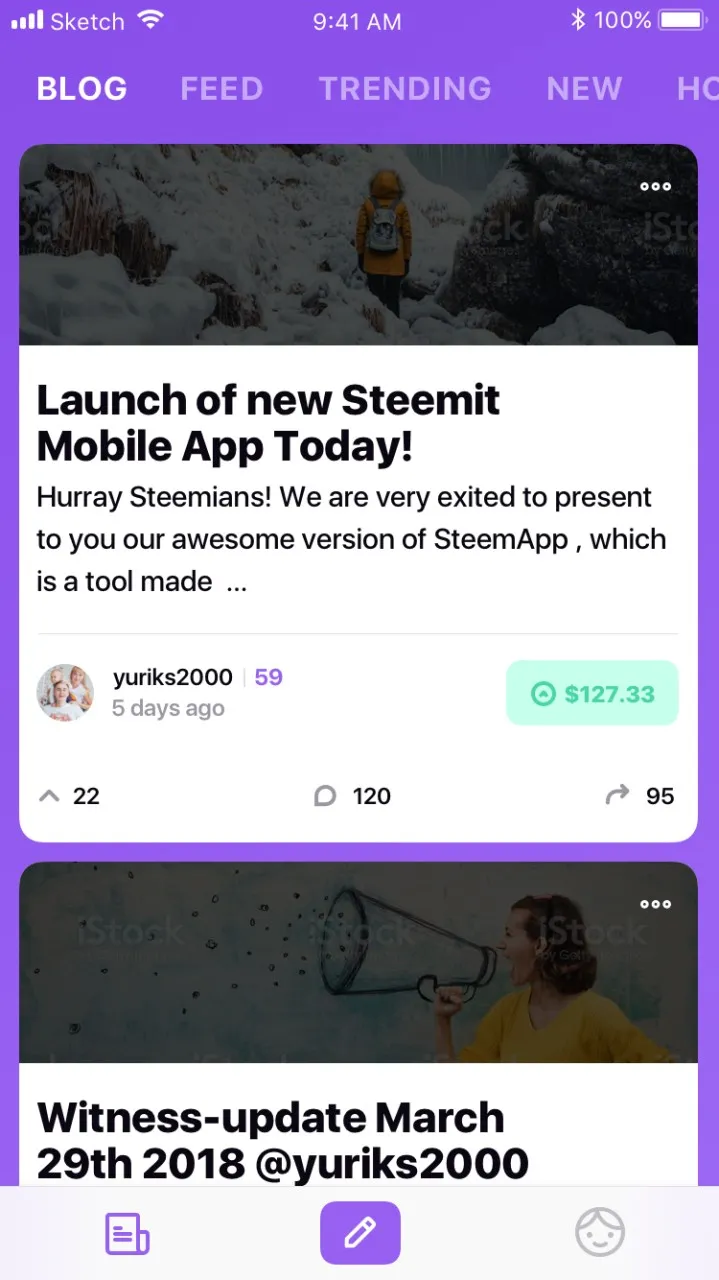Switch to the TRENDING tab
Screen dimensions: 719x1280
(x=405, y=89)
